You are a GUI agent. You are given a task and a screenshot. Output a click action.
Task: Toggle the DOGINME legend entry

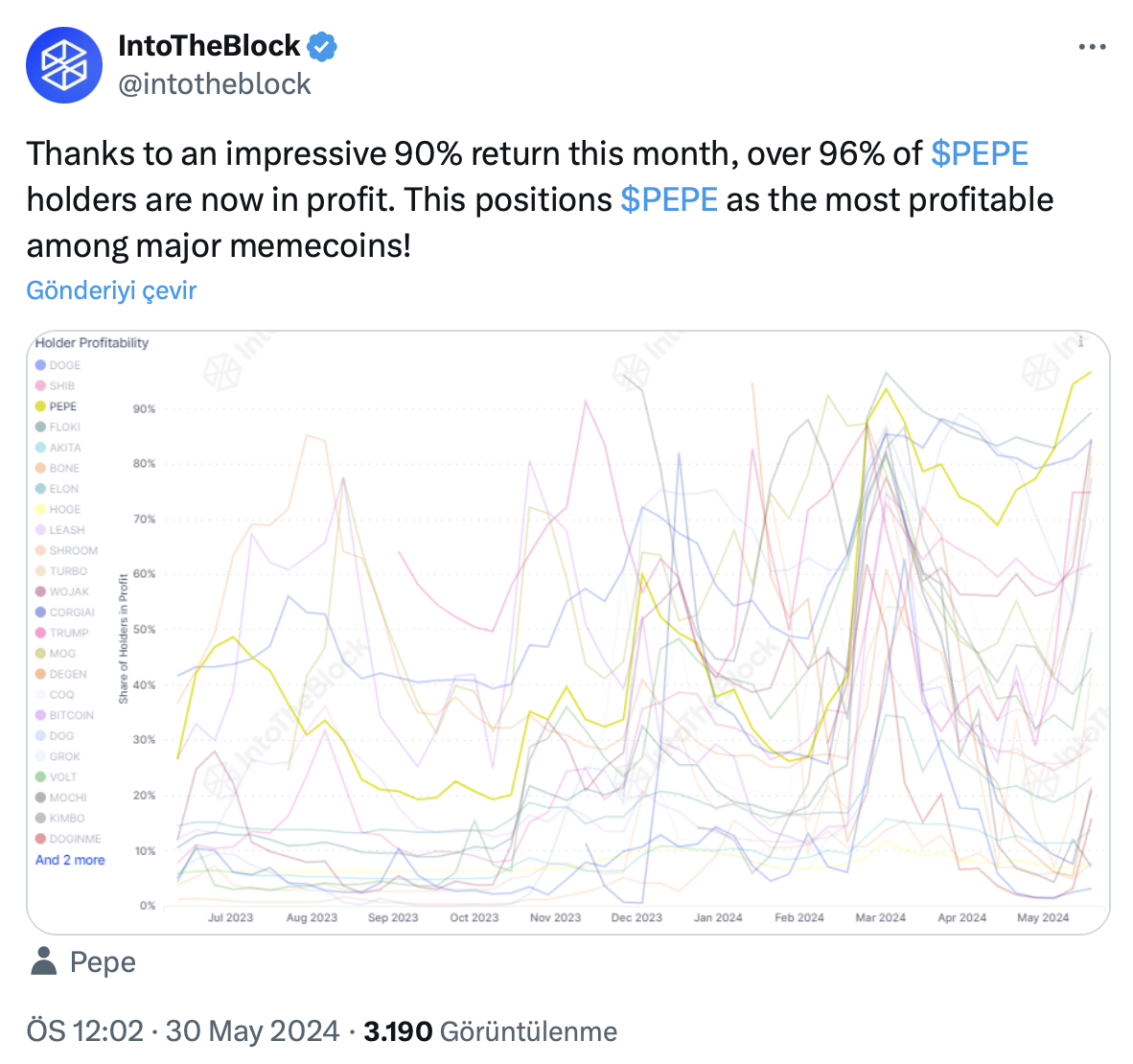tap(69, 839)
